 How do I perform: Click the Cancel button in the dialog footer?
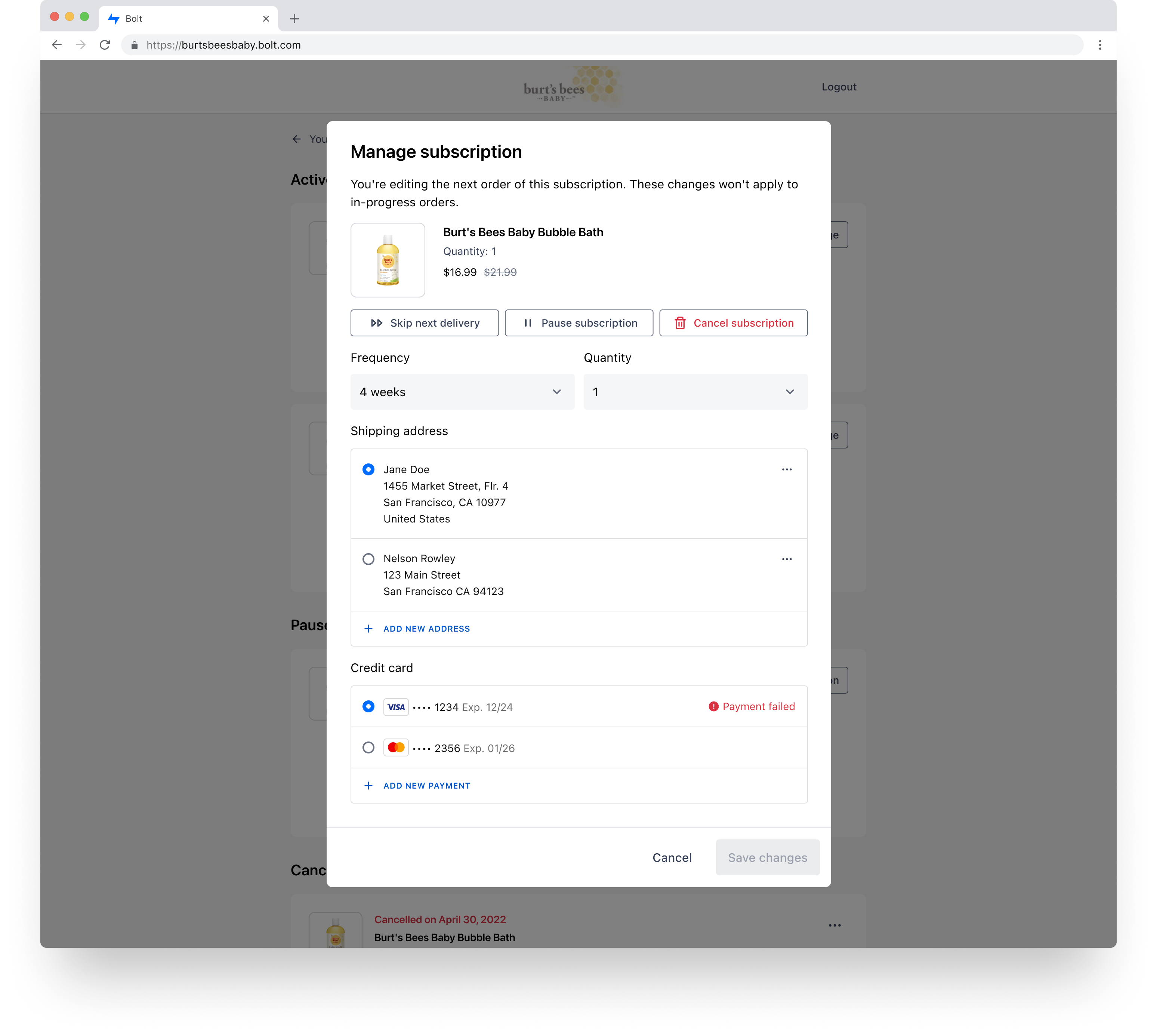pyautogui.click(x=672, y=857)
